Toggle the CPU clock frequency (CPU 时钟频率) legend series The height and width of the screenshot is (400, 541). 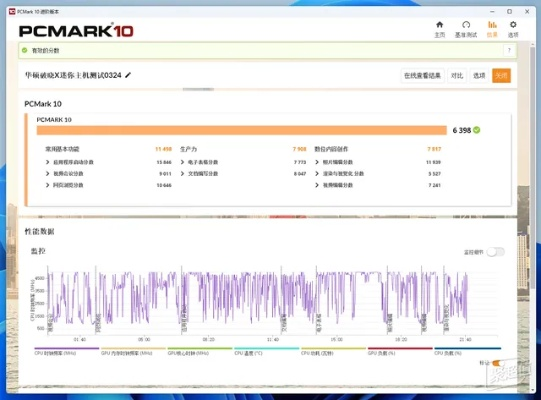[x=66, y=351]
